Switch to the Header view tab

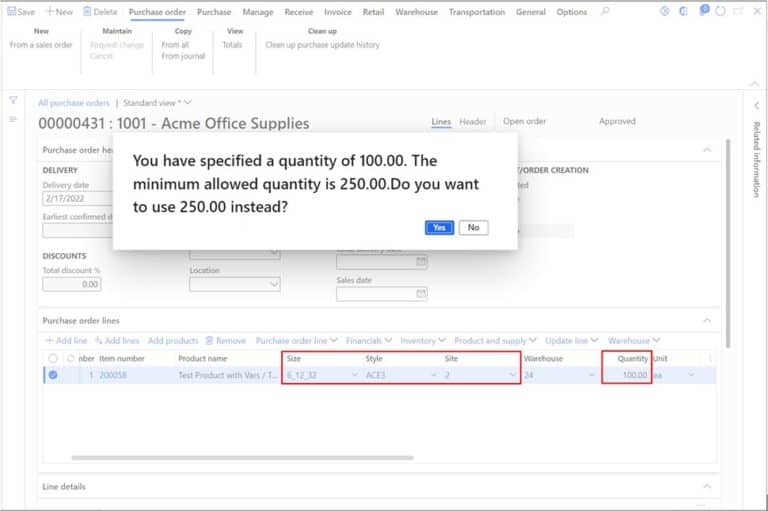(x=472, y=122)
